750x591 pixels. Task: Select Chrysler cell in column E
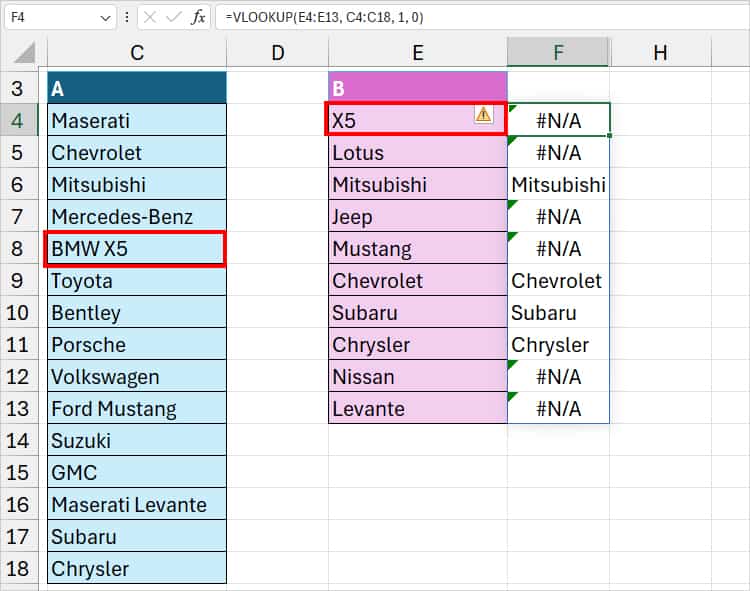click(418, 344)
